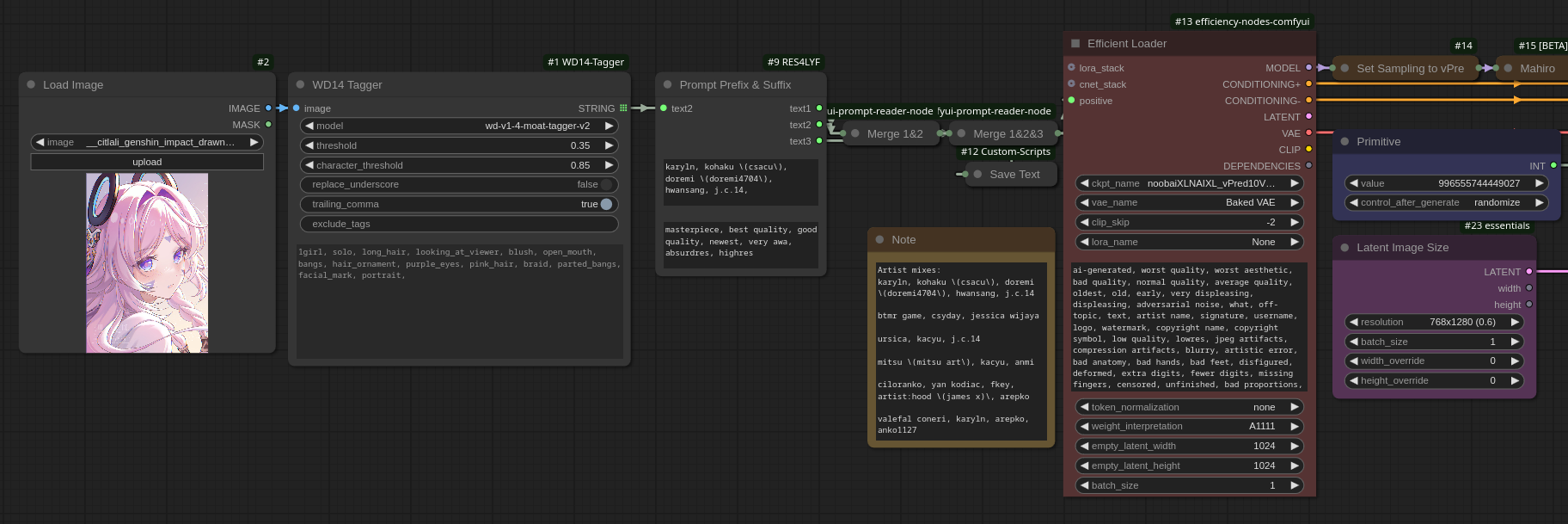Screen dimensions: 1568x524
Task: Click the text3 output socket on Prompt Prefix
Action: click(819, 141)
